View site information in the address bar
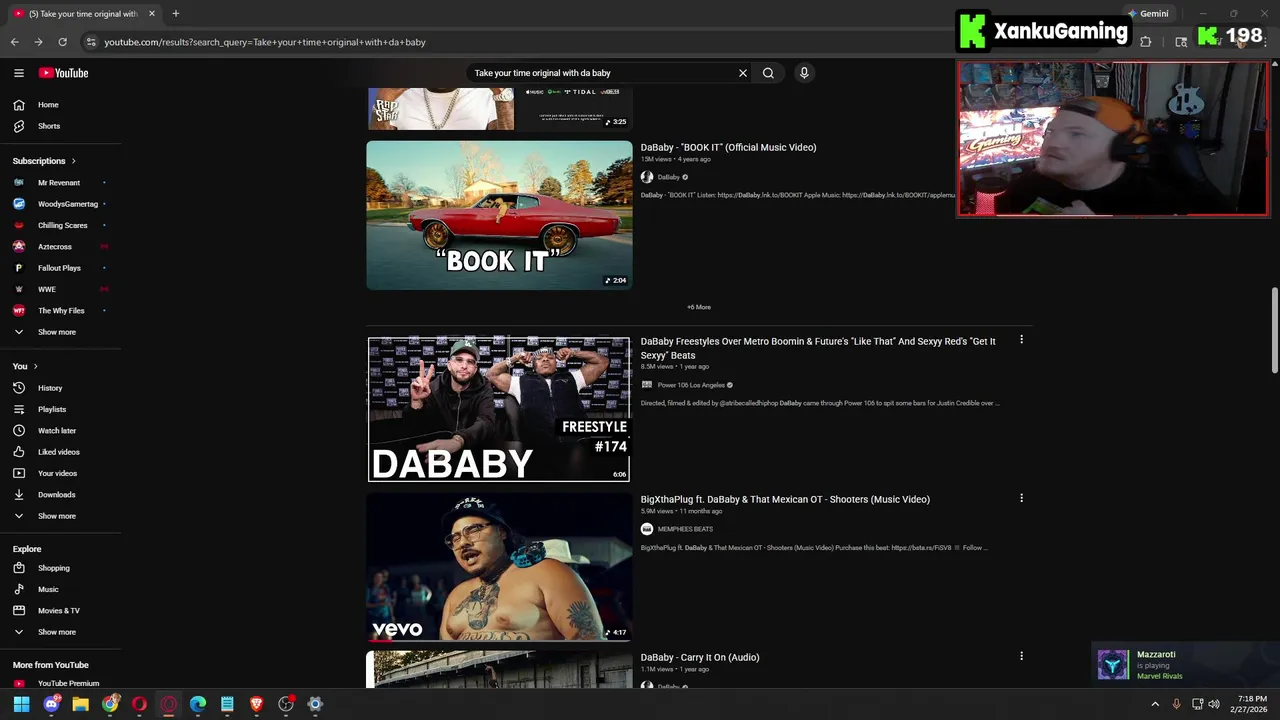1280x720 pixels. pyautogui.click(x=91, y=42)
